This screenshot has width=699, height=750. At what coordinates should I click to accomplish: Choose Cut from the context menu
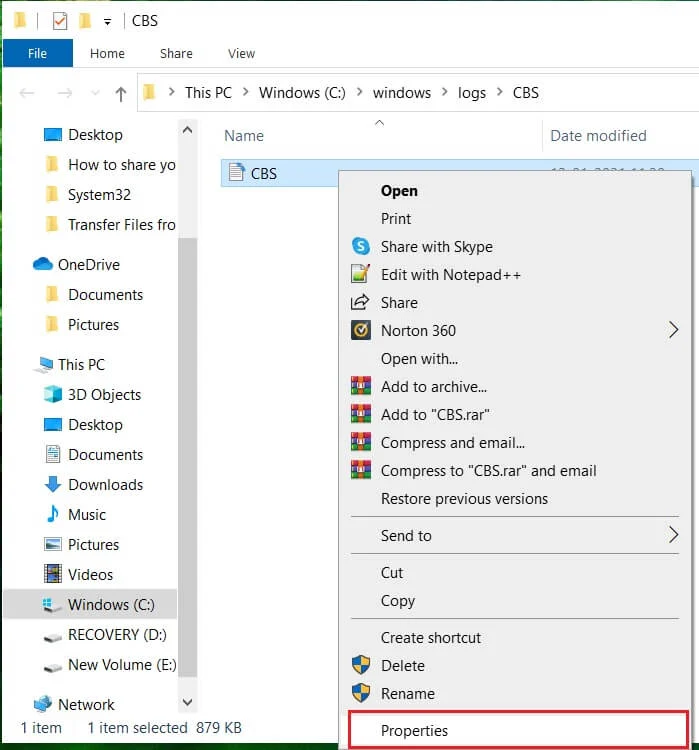click(x=515, y=573)
